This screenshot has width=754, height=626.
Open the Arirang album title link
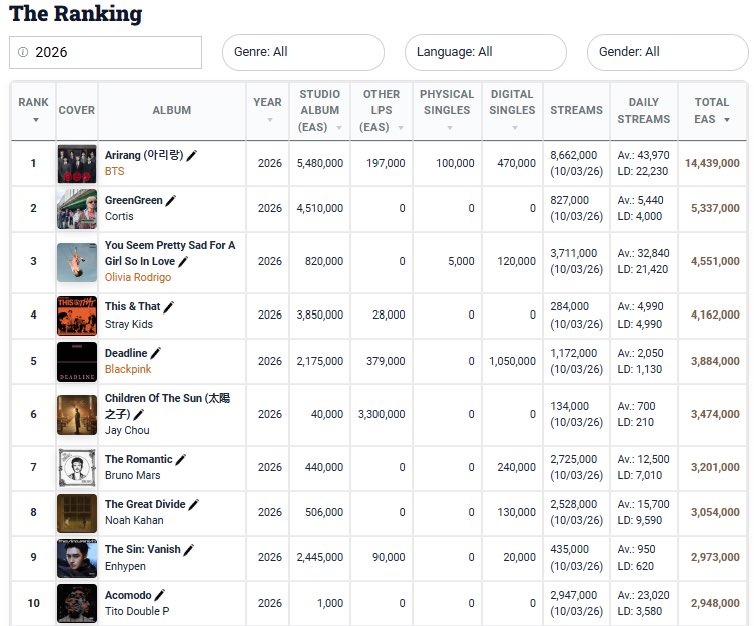coord(144,155)
